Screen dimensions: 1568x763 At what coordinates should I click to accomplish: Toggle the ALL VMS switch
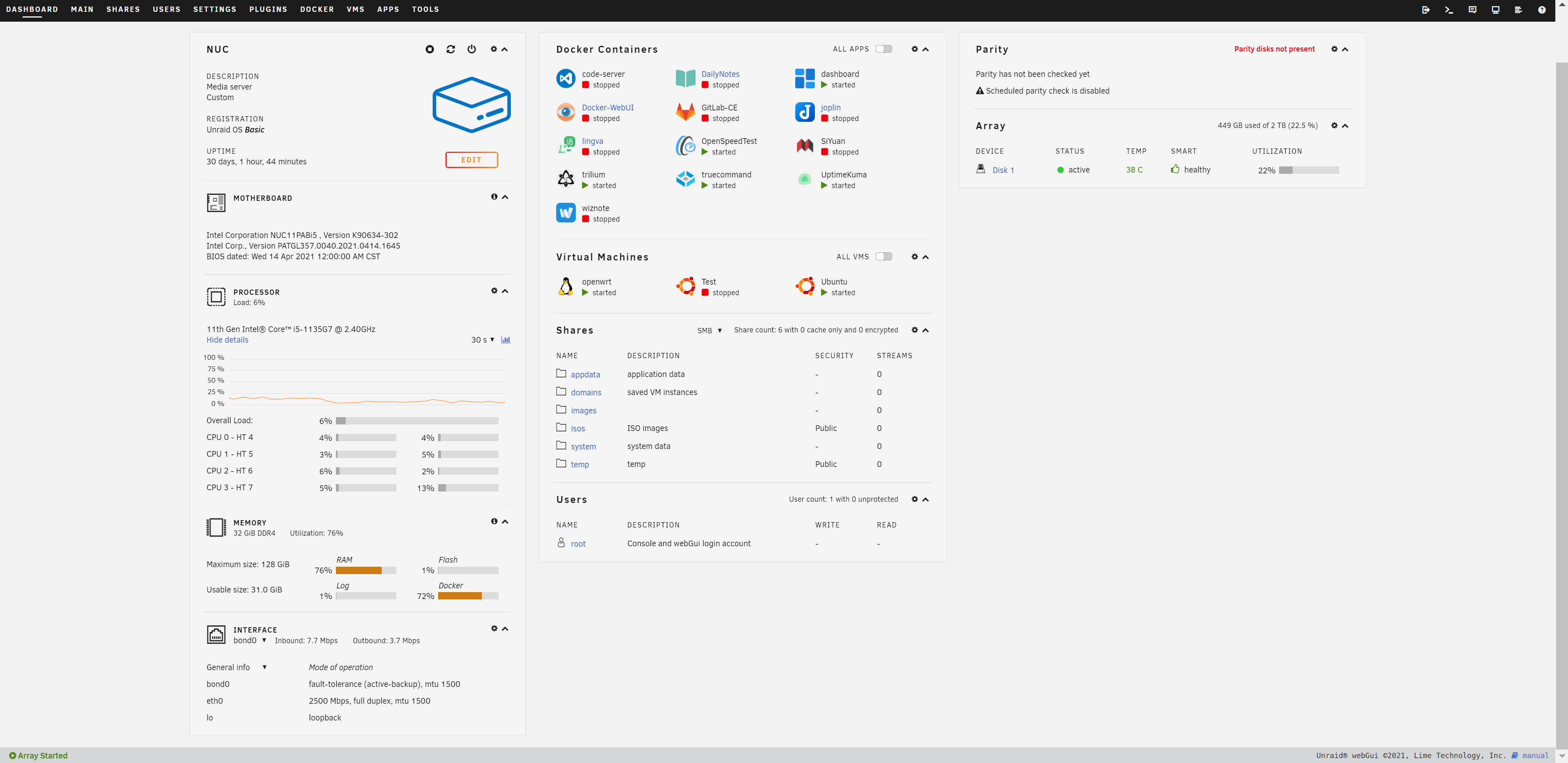(x=883, y=256)
